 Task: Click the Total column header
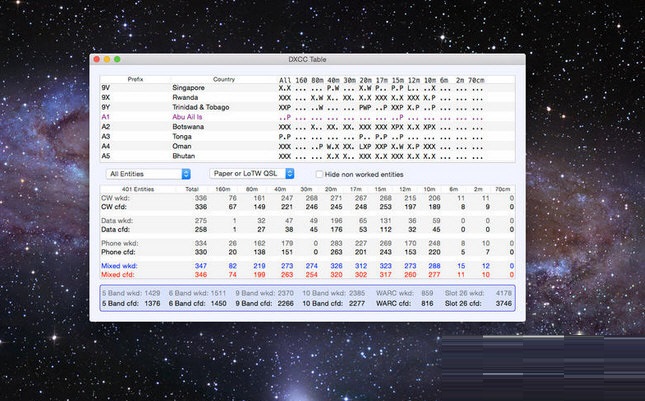192,189
